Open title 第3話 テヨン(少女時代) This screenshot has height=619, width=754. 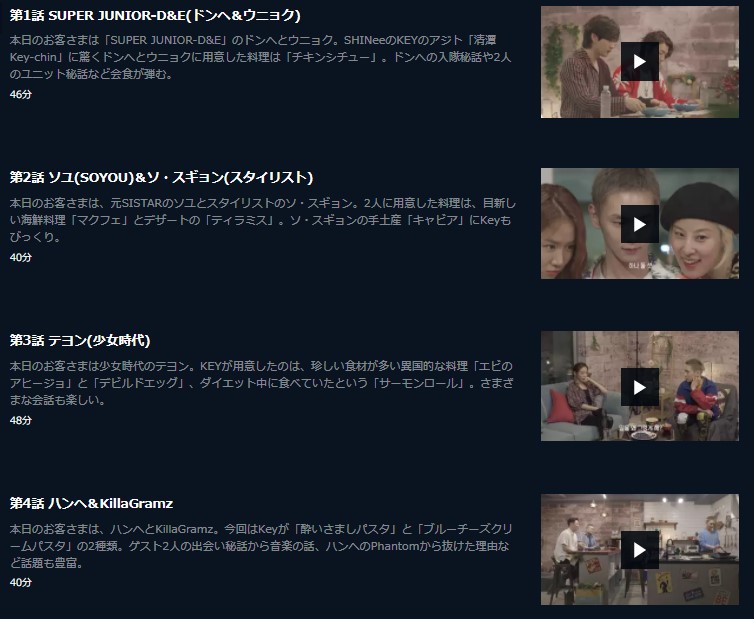pyautogui.click(x=80, y=341)
